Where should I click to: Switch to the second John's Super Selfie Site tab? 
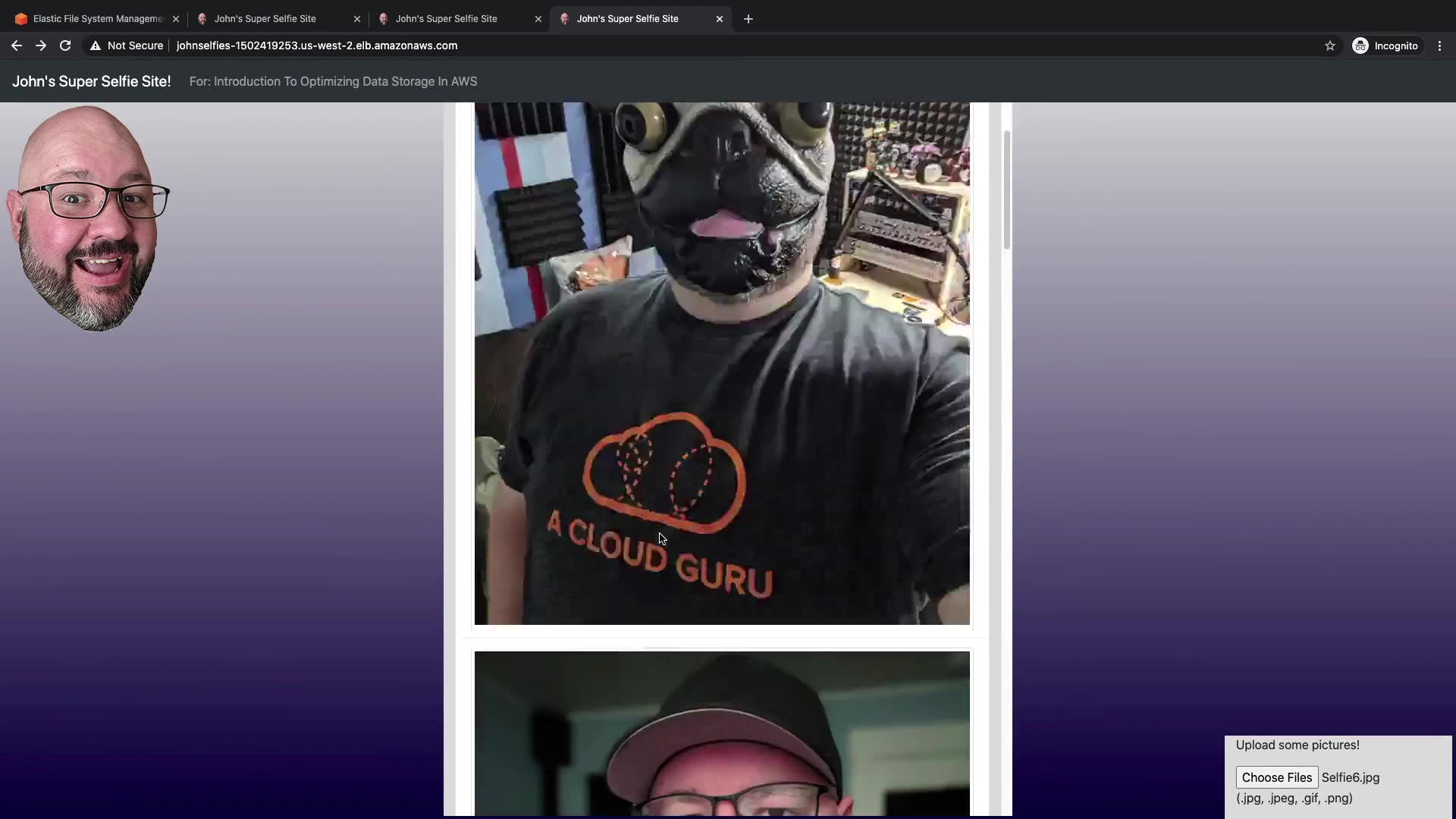pos(446,19)
